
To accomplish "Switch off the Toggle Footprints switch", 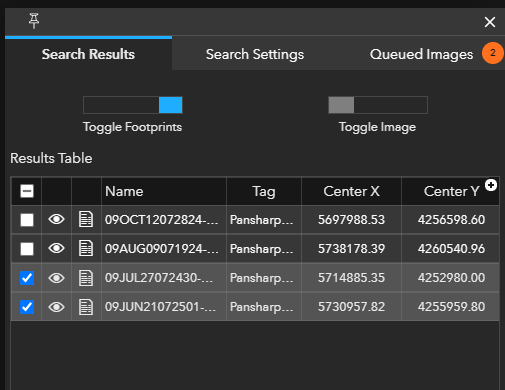I will point(133,105).
